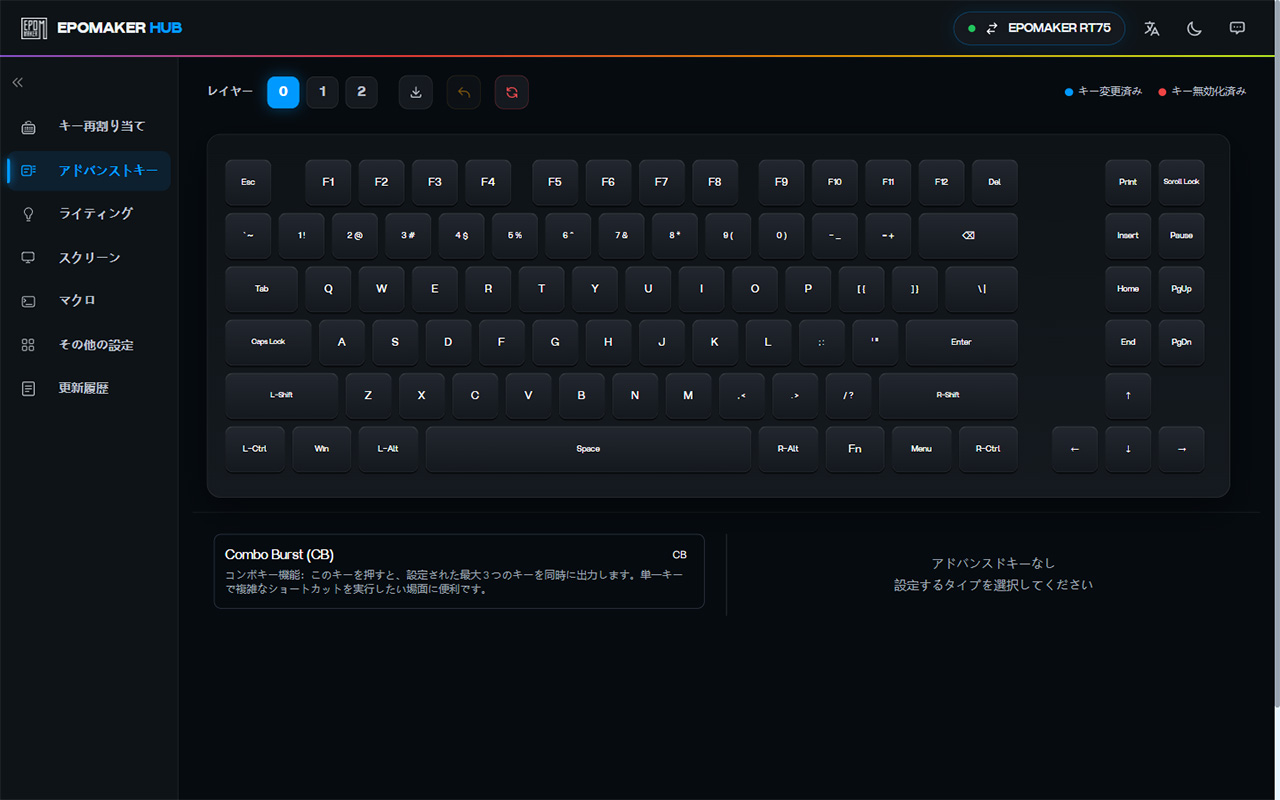The height and width of the screenshot is (800, 1280).
Task: Open the feedback message icon
Action: pos(1237,28)
